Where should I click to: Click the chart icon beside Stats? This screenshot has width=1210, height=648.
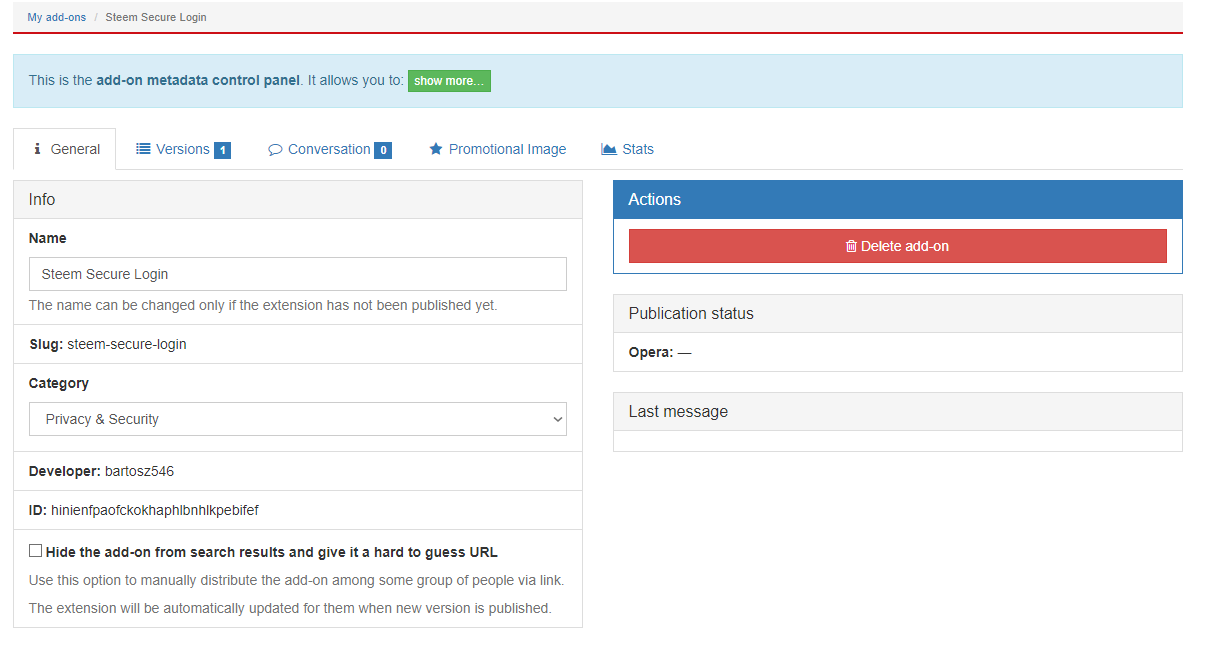[609, 149]
